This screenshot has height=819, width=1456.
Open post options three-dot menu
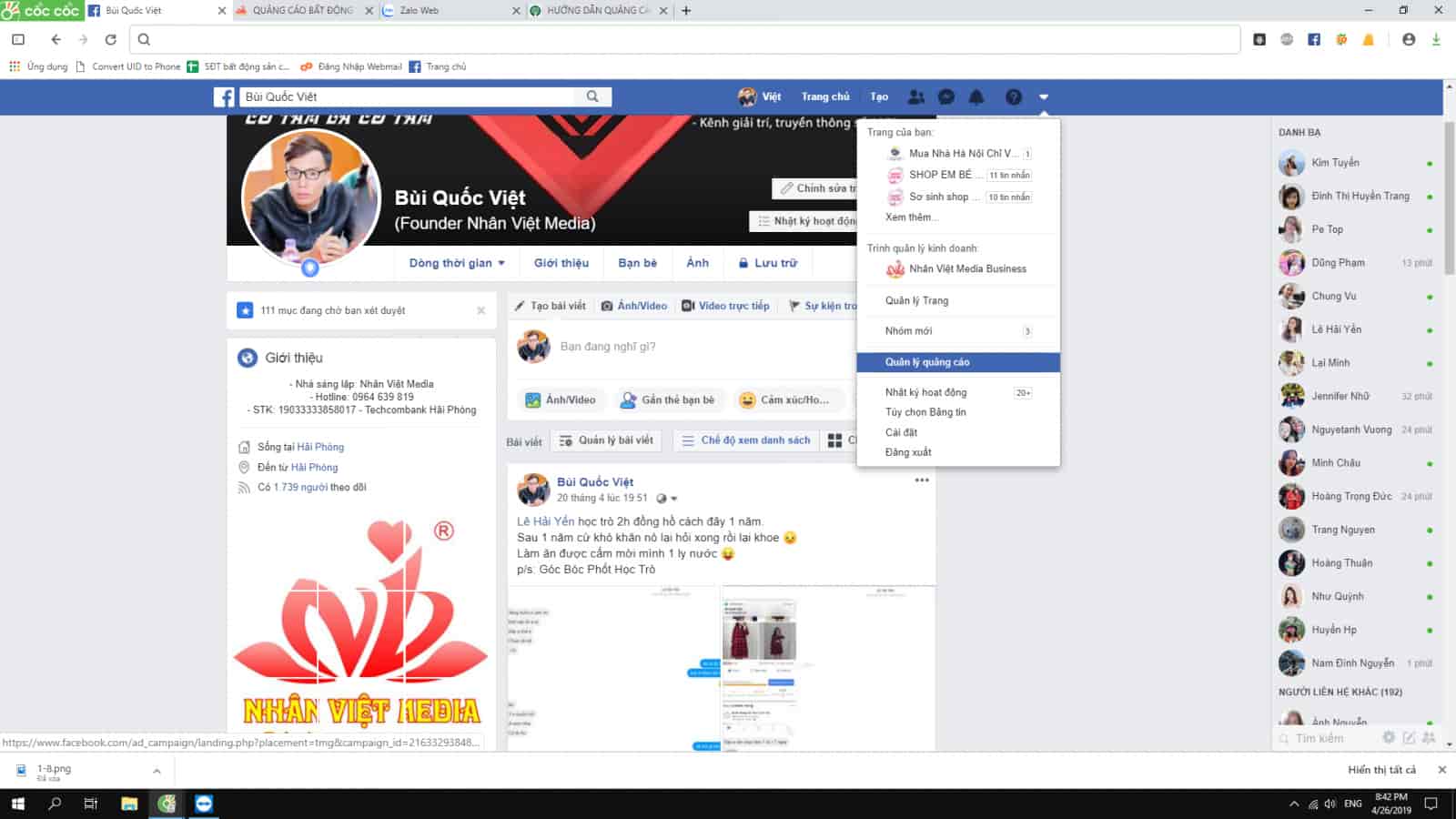[x=922, y=480]
